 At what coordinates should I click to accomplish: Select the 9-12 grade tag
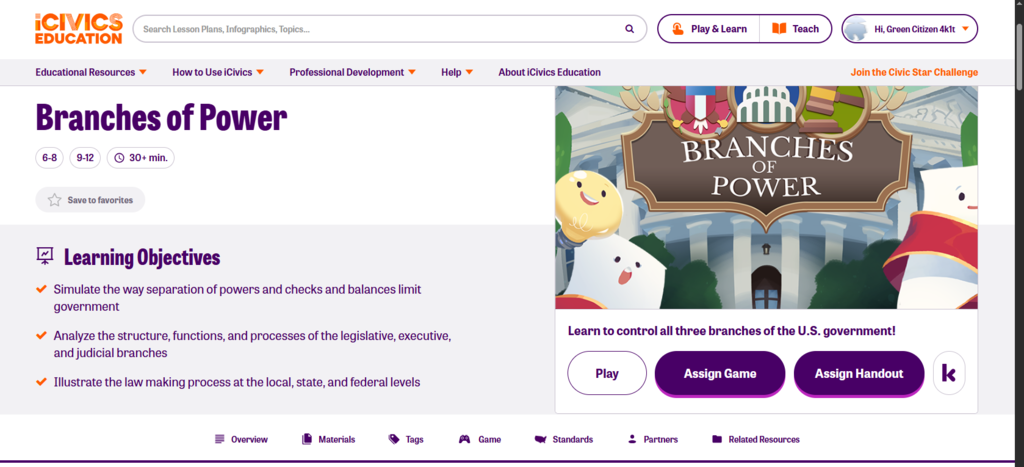[x=85, y=157]
